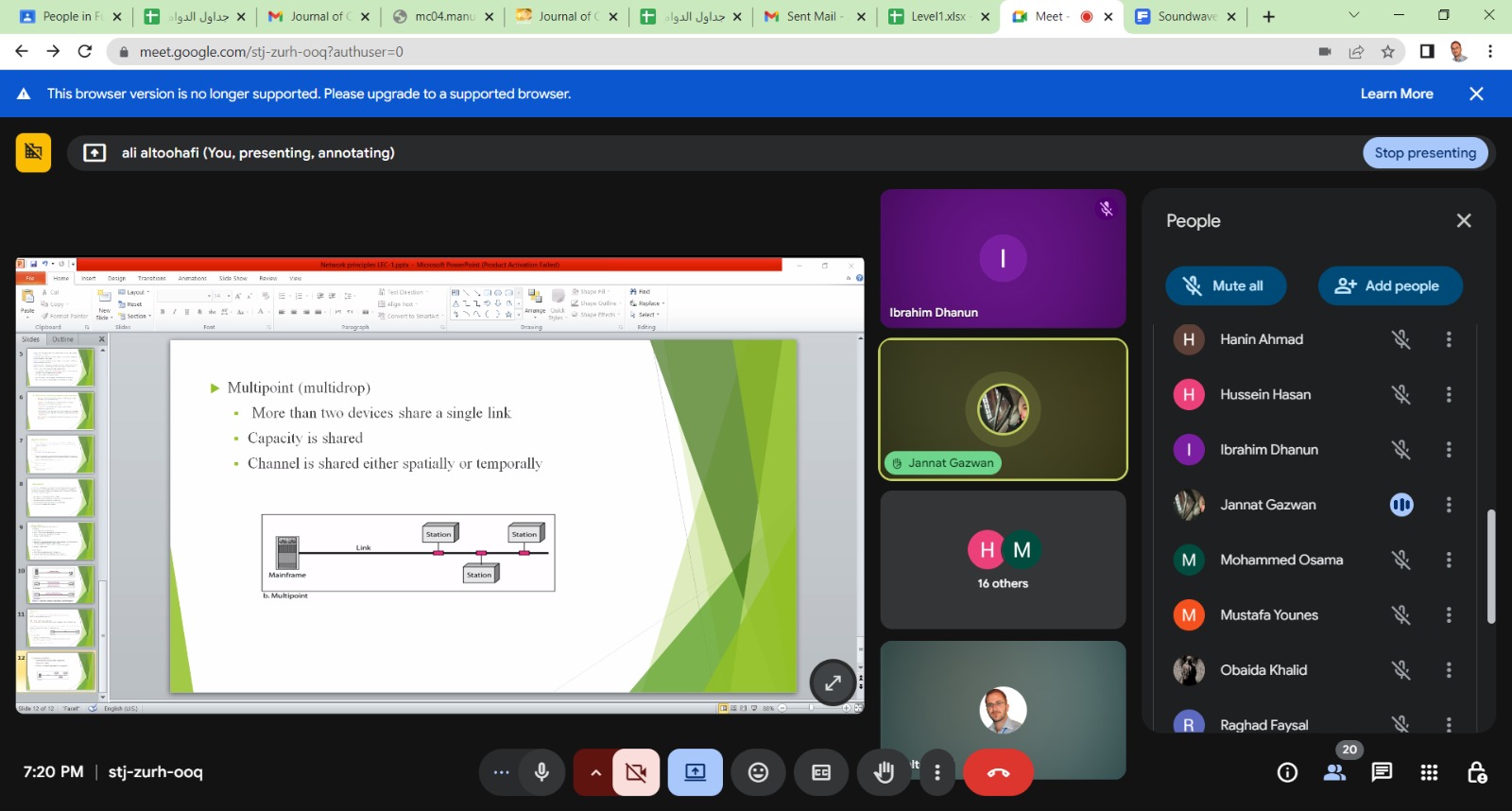Raise hand in the meeting
This screenshot has height=811, width=1512.
[884, 772]
